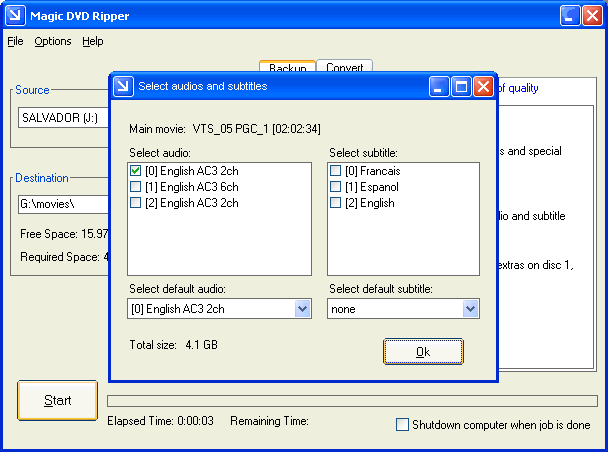
Task: Open the Select default subtitle dropdown
Action: tap(470, 309)
